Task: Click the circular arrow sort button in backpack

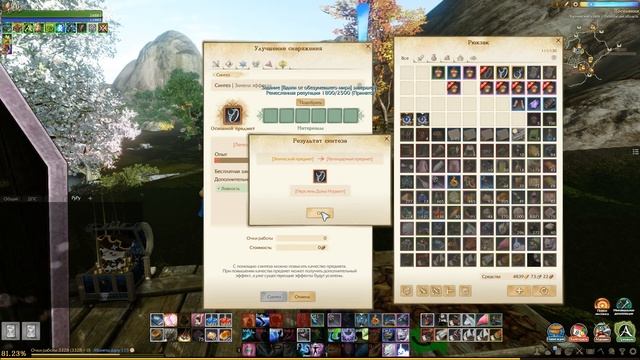Action: click(x=544, y=291)
